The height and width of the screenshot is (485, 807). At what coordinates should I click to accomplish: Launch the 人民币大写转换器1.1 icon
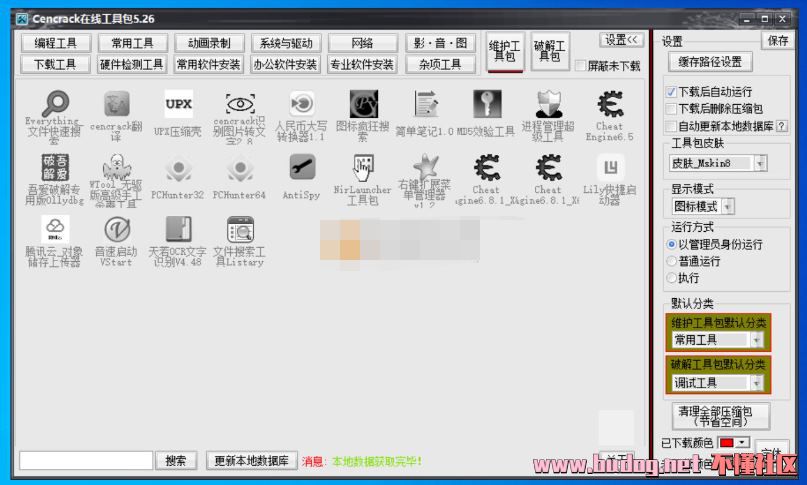(x=302, y=104)
